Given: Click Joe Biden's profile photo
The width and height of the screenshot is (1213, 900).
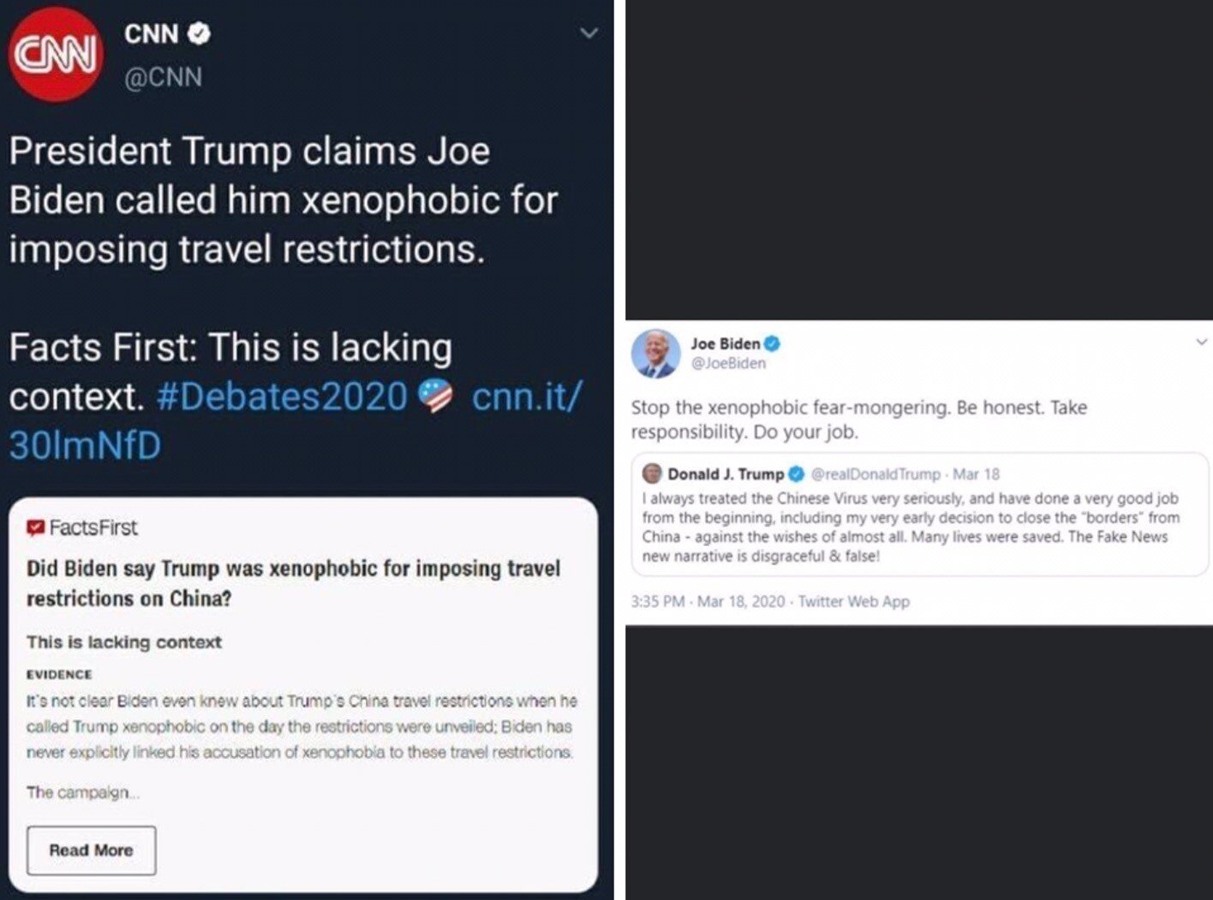Looking at the screenshot, I should [655, 353].
